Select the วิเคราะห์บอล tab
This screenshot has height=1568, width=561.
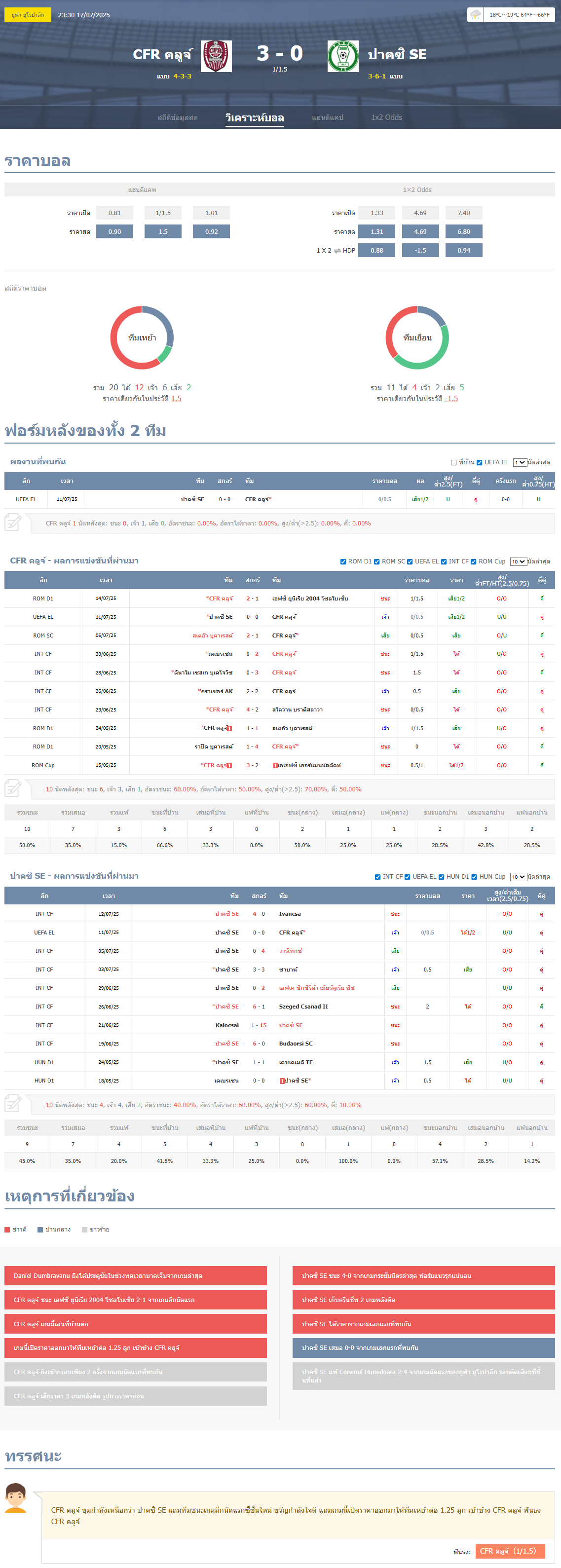click(255, 117)
